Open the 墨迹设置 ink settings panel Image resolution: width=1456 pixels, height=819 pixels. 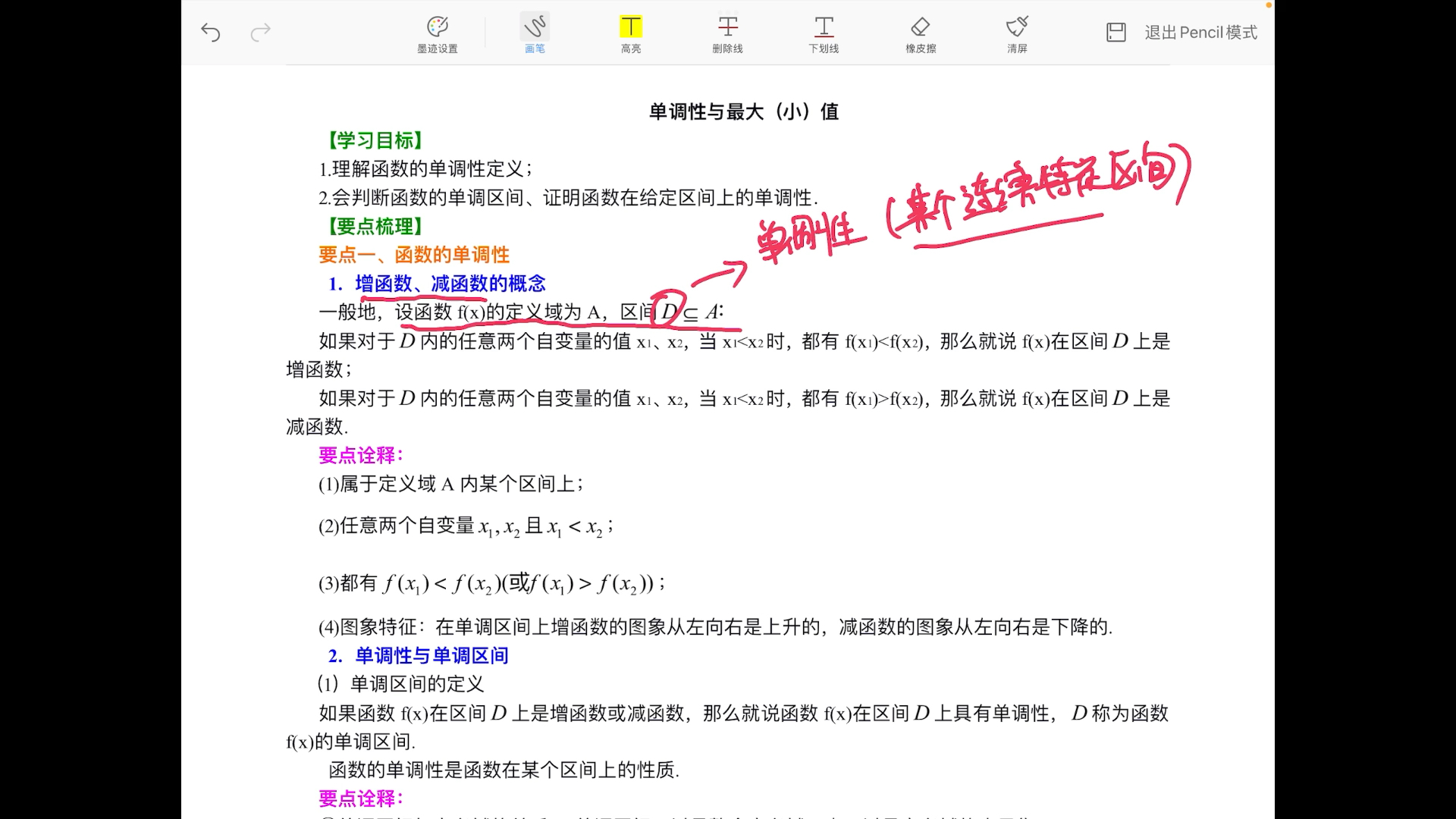(x=438, y=33)
